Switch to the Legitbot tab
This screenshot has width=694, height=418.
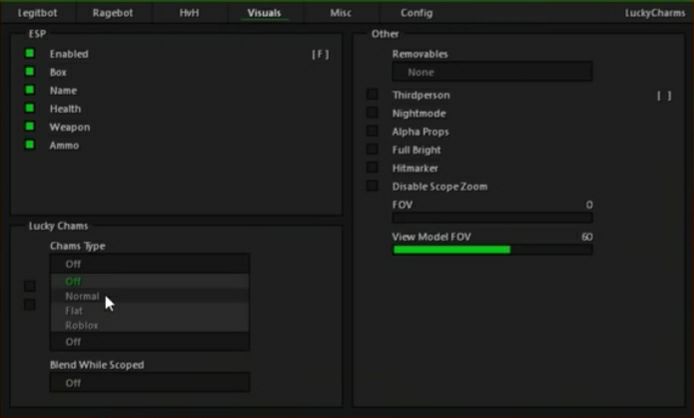38,13
